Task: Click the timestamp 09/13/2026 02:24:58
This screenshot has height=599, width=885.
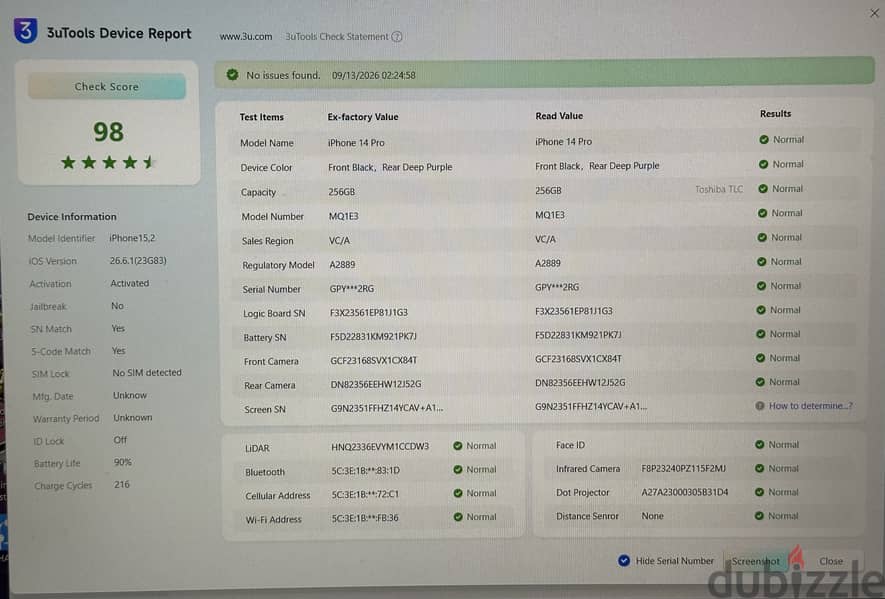Action: coord(374,75)
